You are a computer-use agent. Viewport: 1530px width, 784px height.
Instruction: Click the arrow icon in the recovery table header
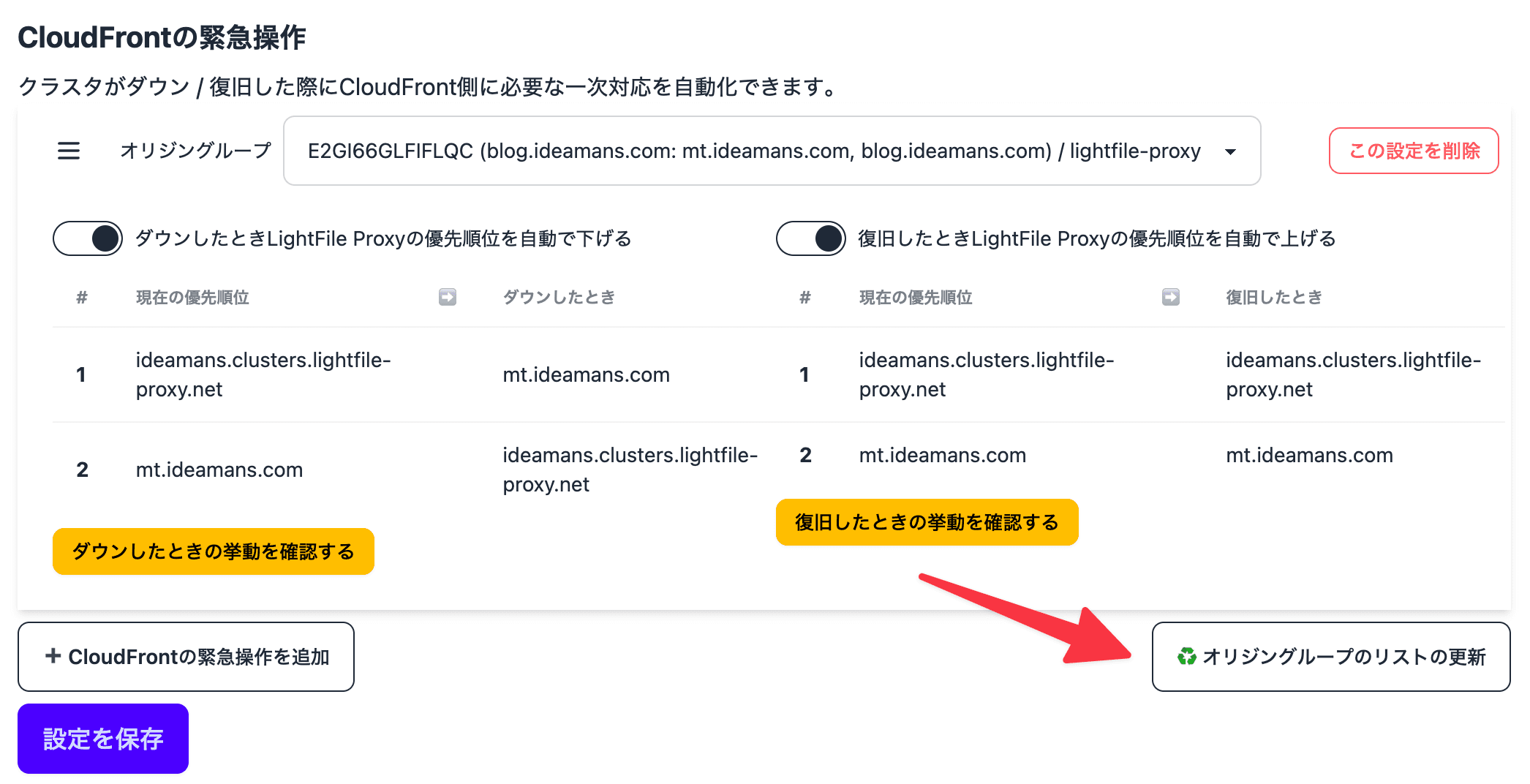1171,297
